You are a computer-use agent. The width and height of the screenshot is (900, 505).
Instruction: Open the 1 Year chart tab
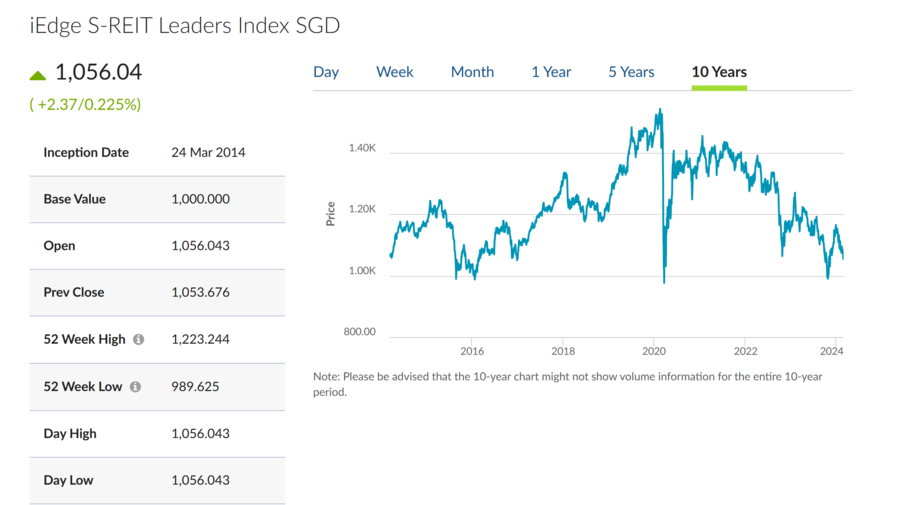pyautogui.click(x=551, y=72)
